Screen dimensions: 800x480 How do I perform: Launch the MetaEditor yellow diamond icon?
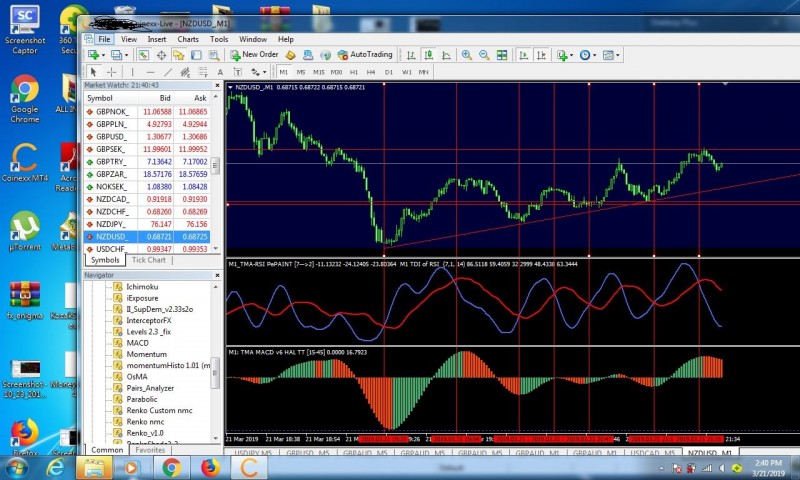pyautogui.click(x=290, y=55)
